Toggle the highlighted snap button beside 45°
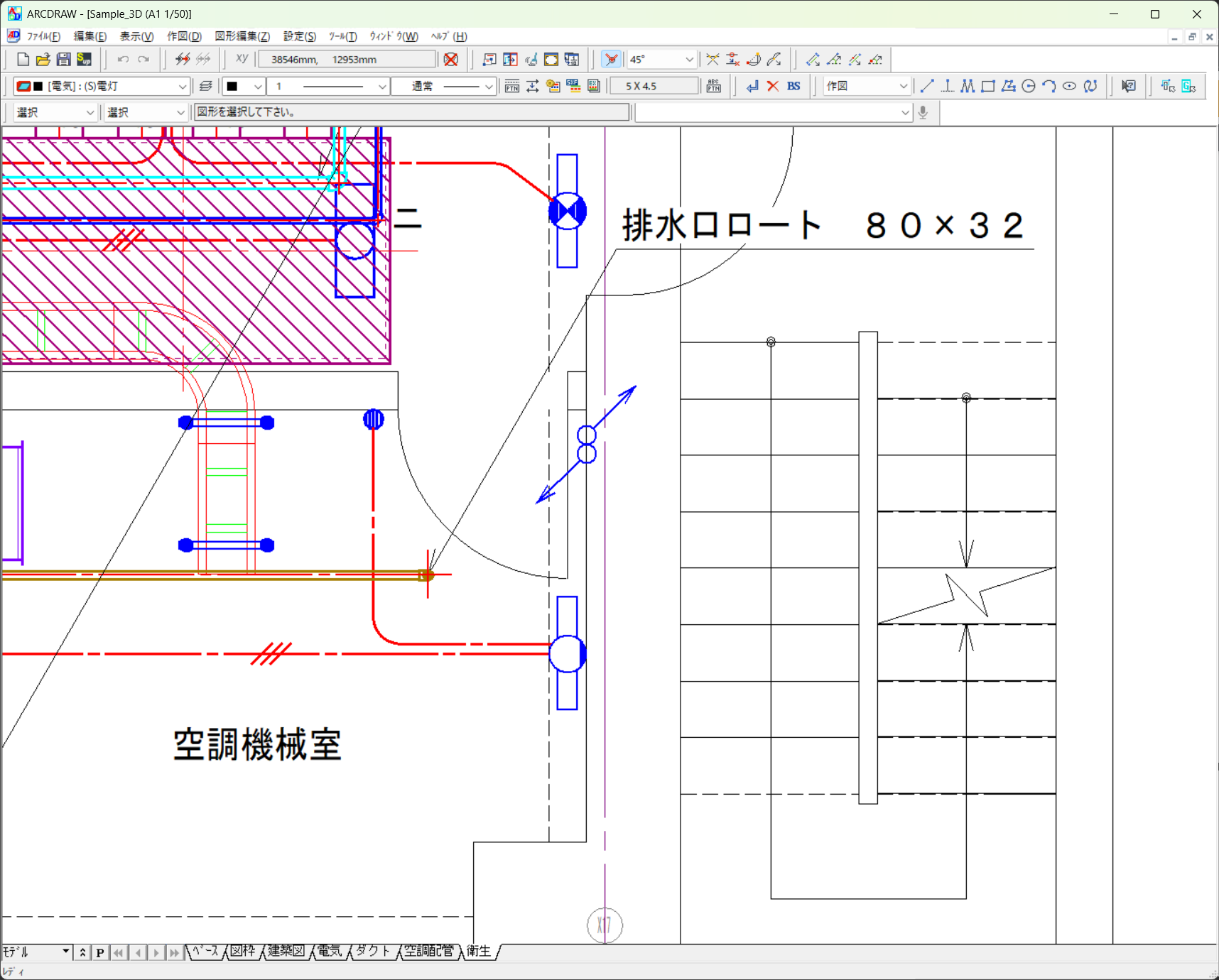Image resolution: width=1219 pixels, height=980 pixels. (x=611, y=60)
